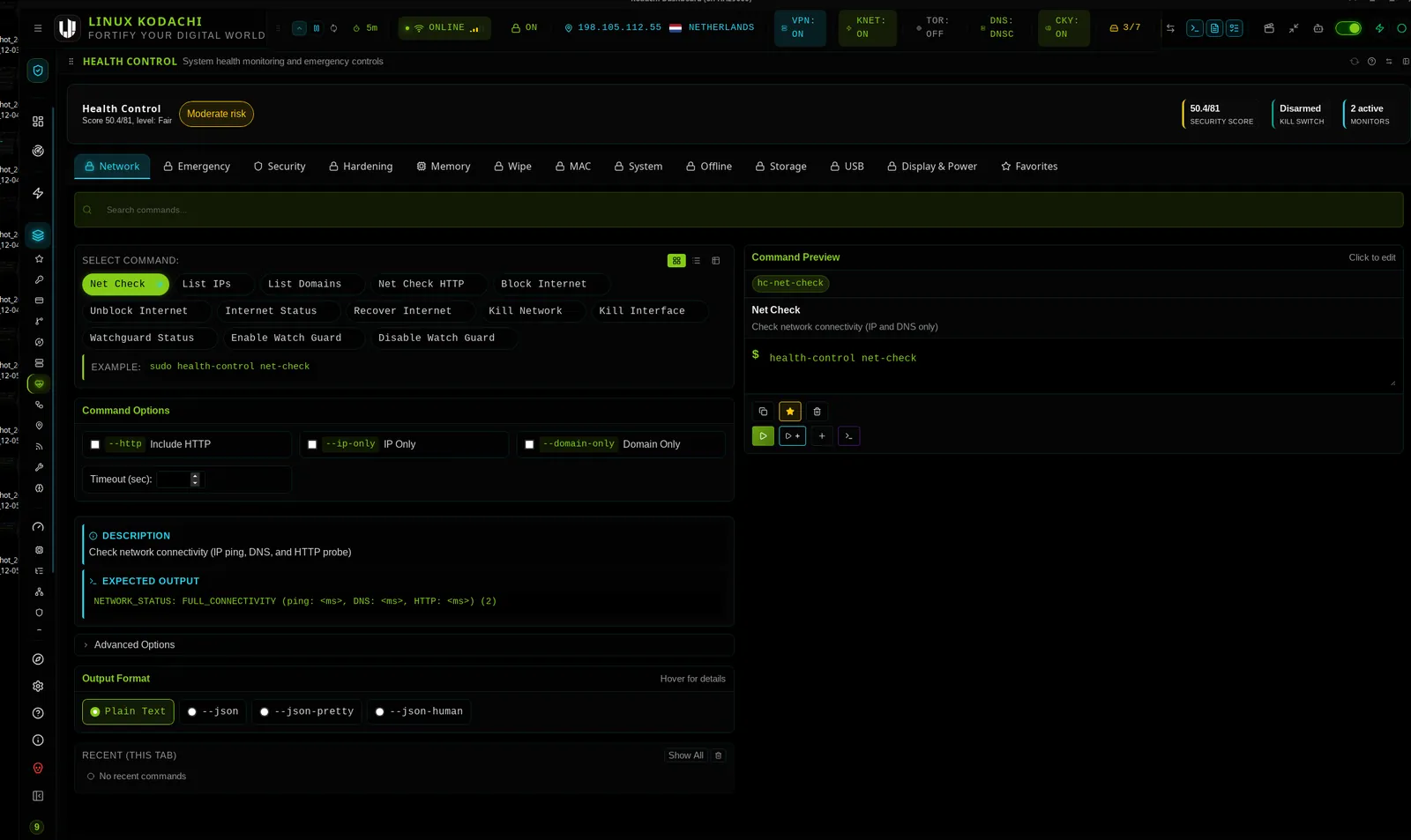Click the VPN ON status indicator

pos(800,28)
